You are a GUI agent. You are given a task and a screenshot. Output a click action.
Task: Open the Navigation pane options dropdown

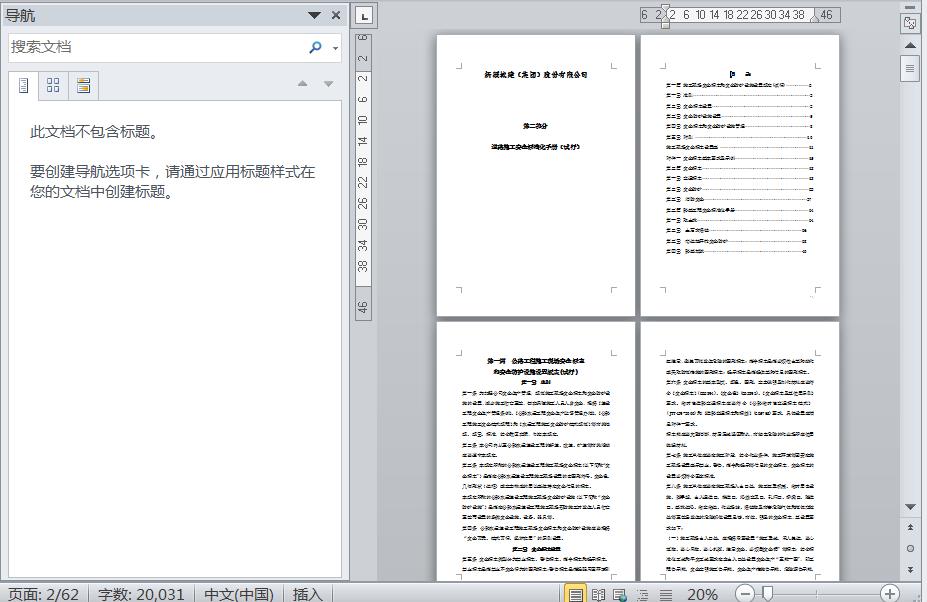tap(315, 15)
